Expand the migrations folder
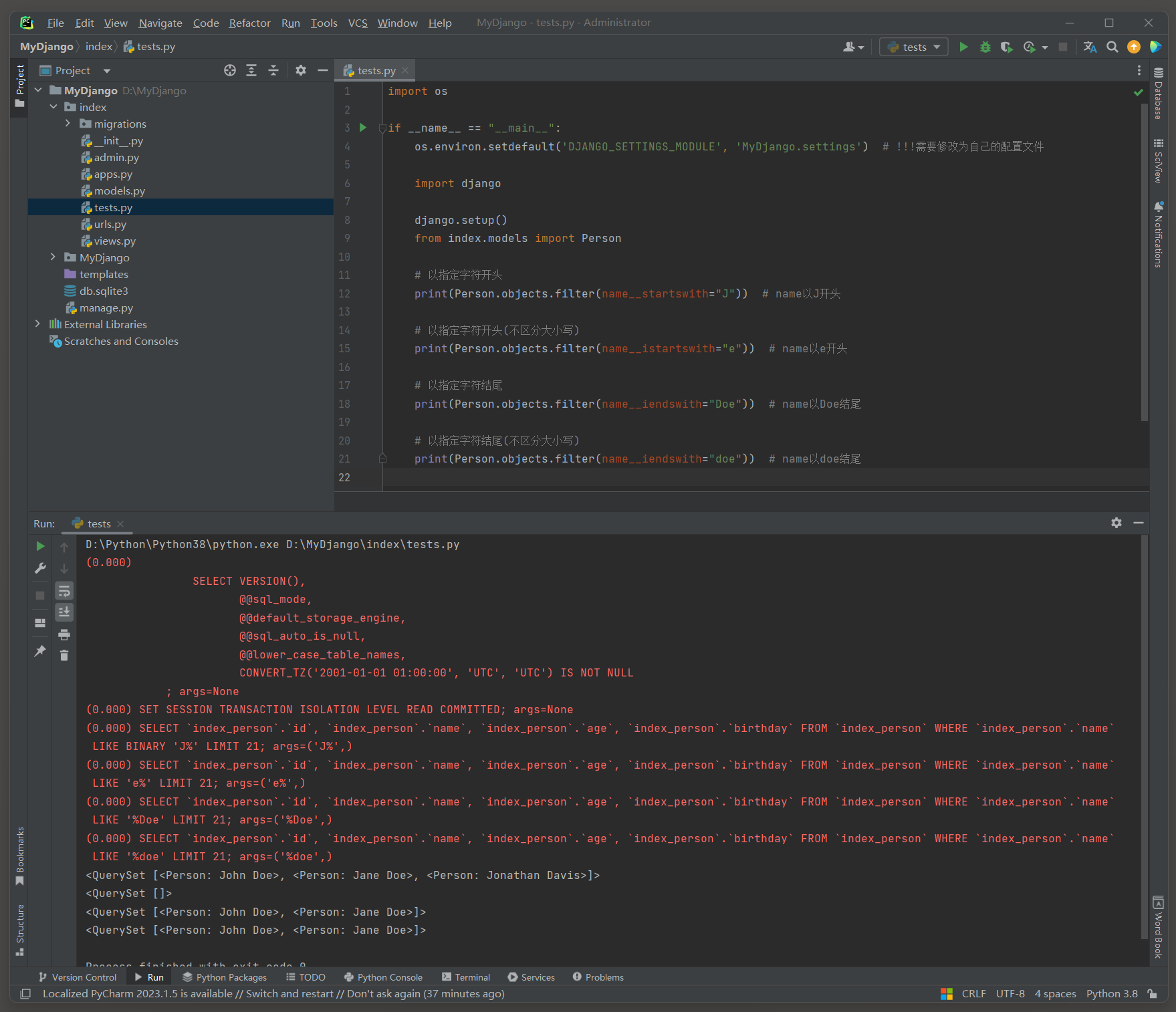The image size is (1176, 1012). (68, 124)
